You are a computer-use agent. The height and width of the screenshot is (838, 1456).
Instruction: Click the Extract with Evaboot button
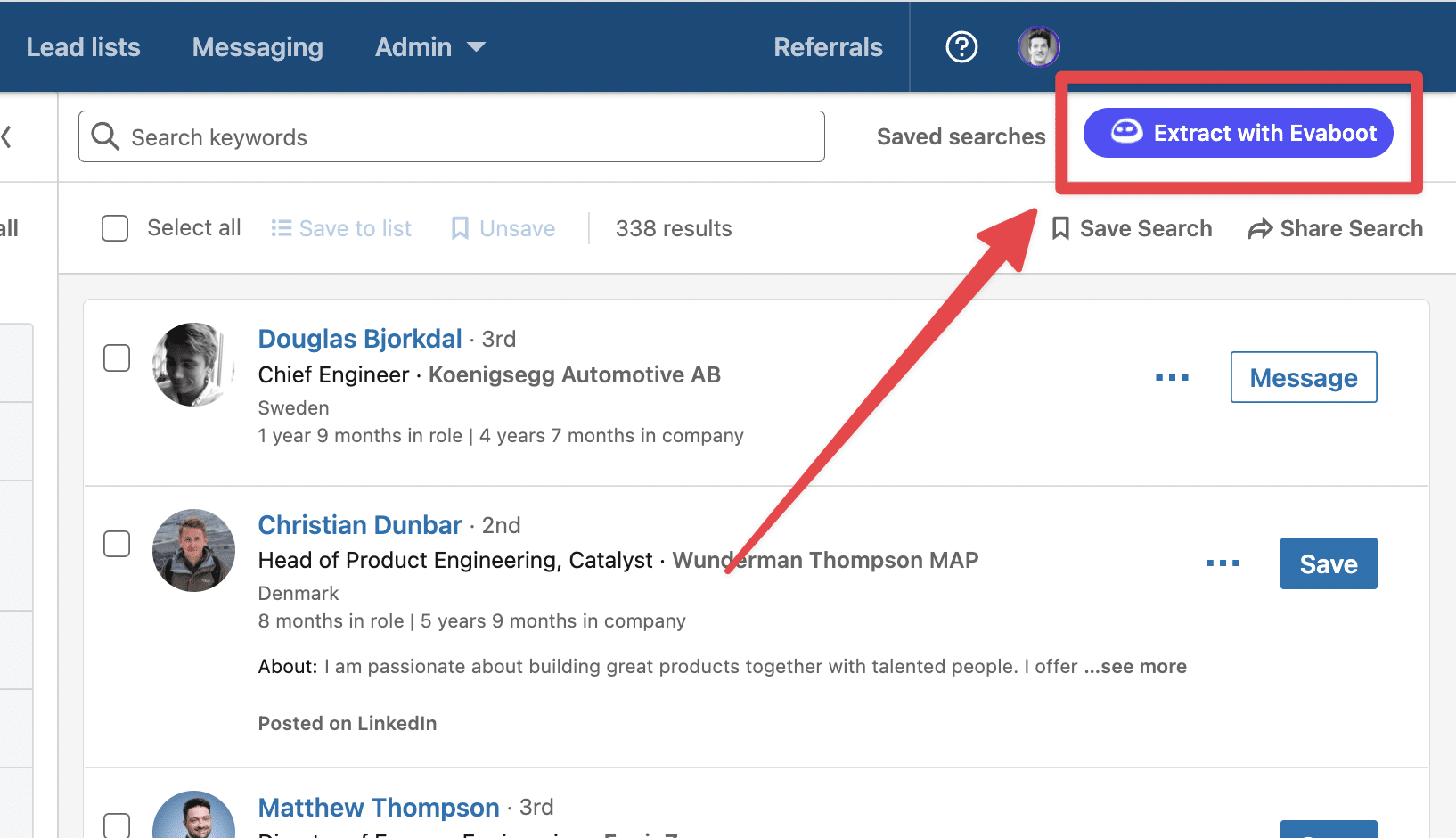click(1238, 133)
